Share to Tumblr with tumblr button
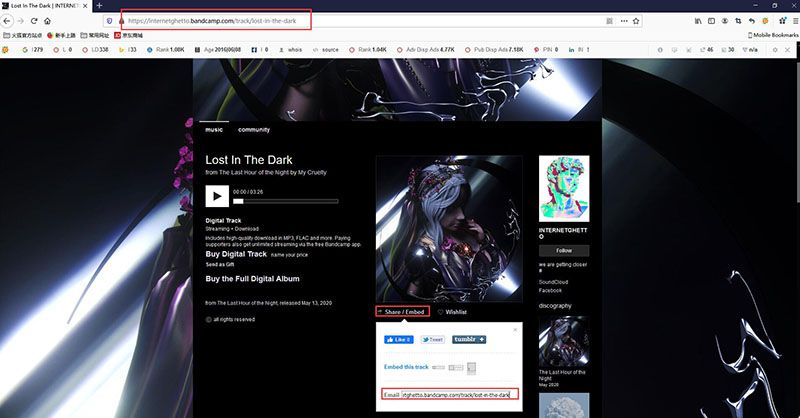This screenshot has height=418, width=800. [x=469, y=339]
